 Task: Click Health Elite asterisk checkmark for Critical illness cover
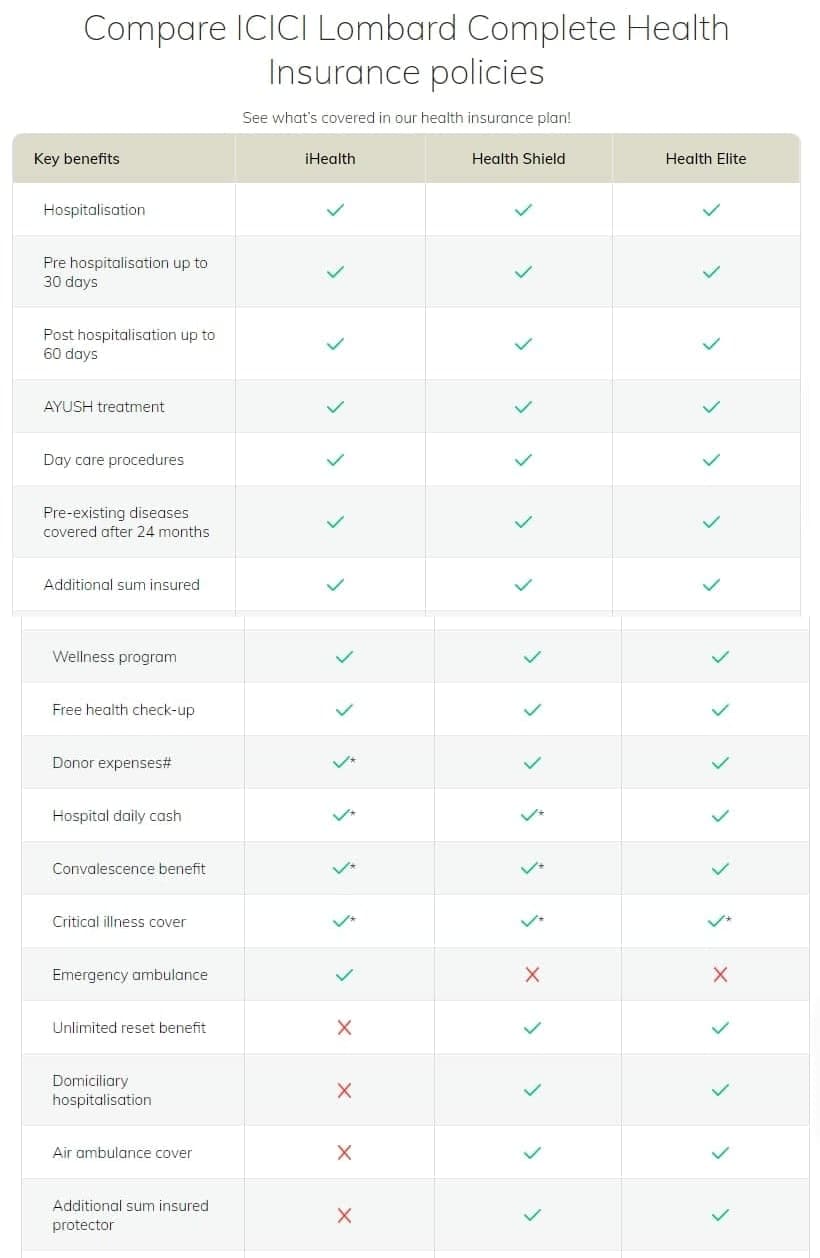[719, 922]
